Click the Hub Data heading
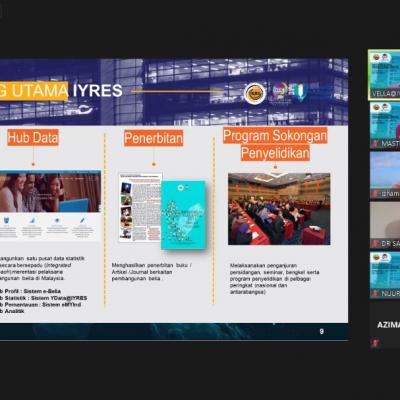400x400 pixels. click(x=33, y=138)
